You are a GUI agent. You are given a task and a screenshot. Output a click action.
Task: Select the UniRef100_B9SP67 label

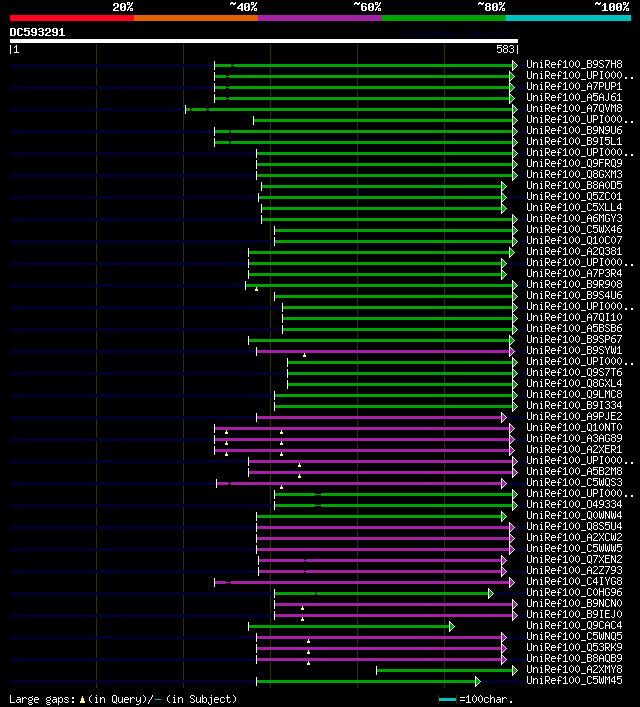pyautogui.click(x=574, y=340)
